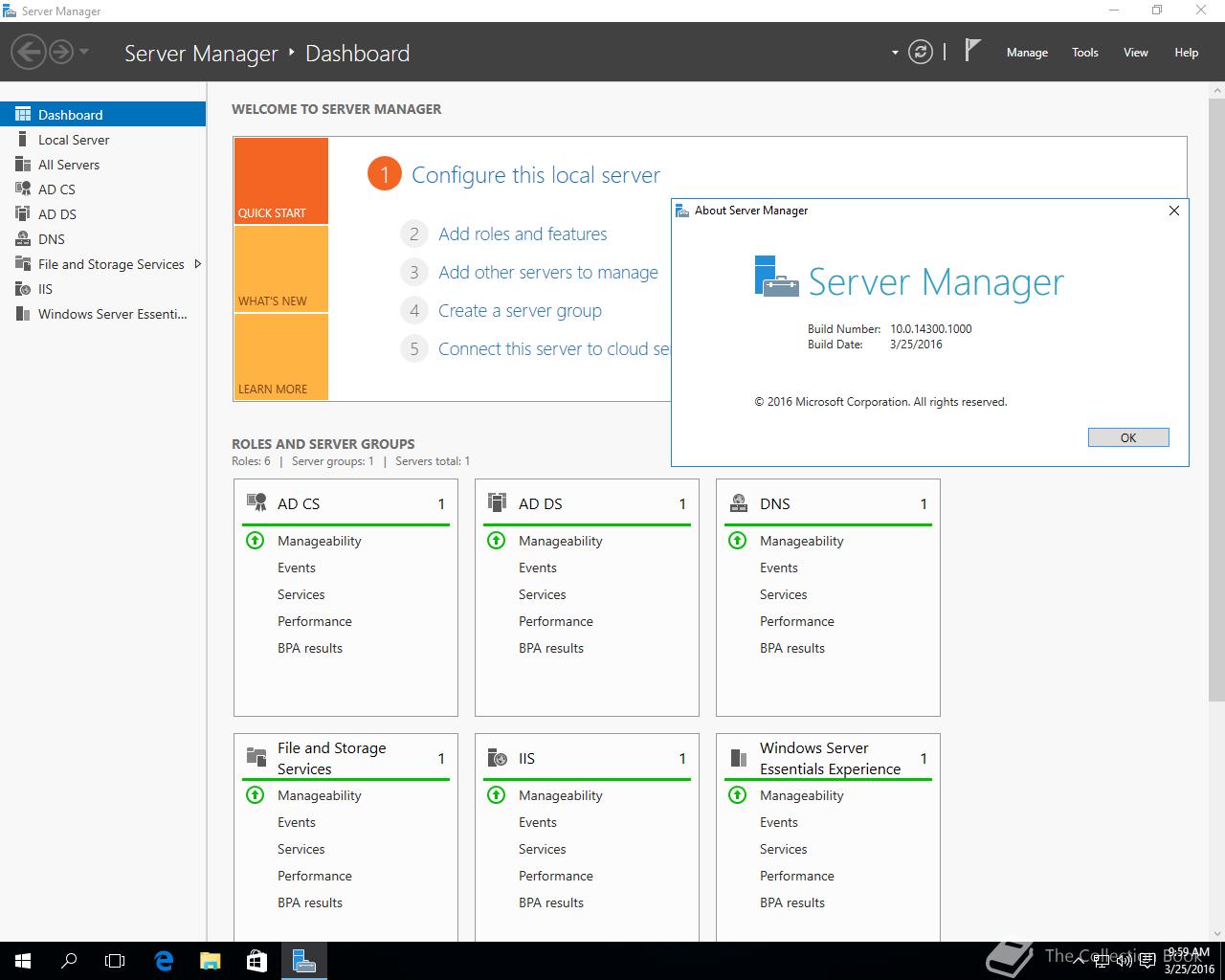Select Dashboard in the sidebar

pyautogui.click(x=102, y=115)
